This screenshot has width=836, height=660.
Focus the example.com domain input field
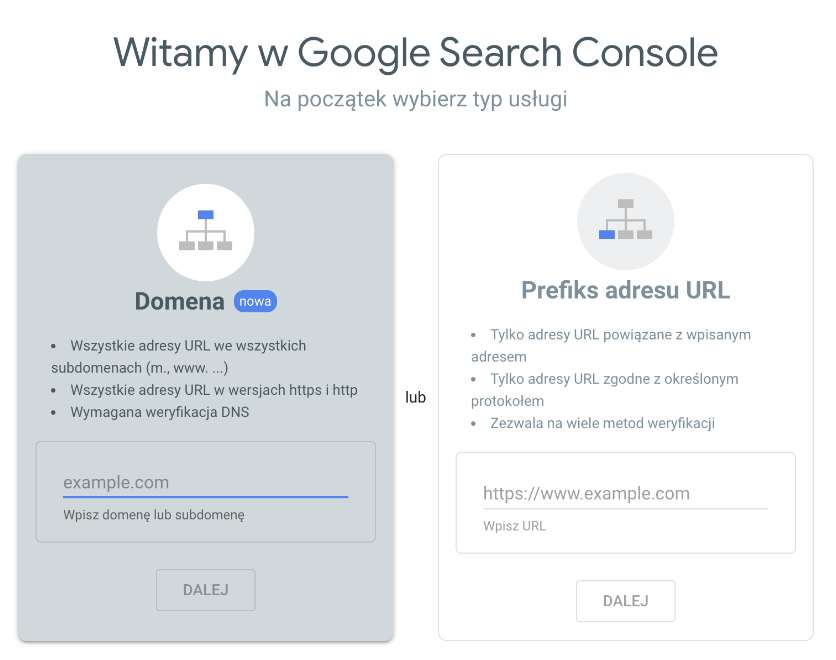tap(205, 482)
